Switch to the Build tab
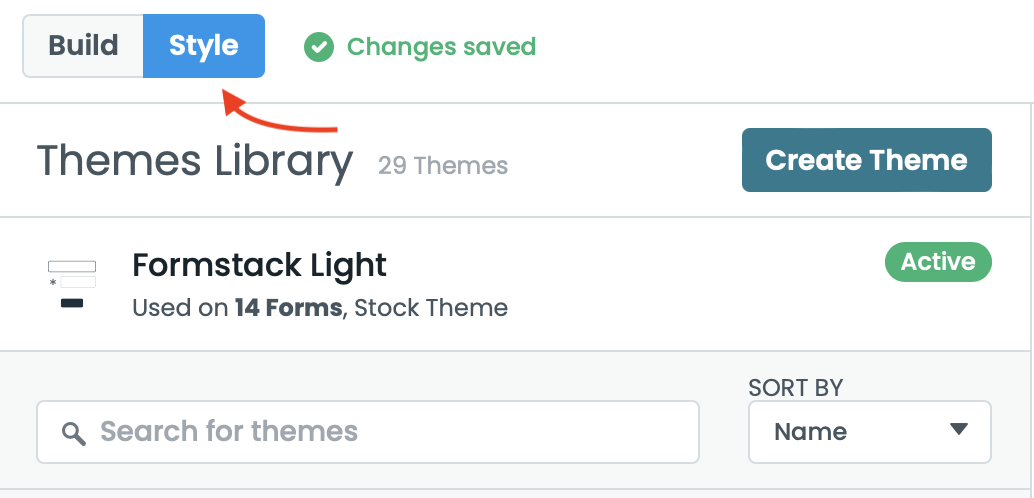The height and width of the screenshot is (498, 1034). (84, 46)
